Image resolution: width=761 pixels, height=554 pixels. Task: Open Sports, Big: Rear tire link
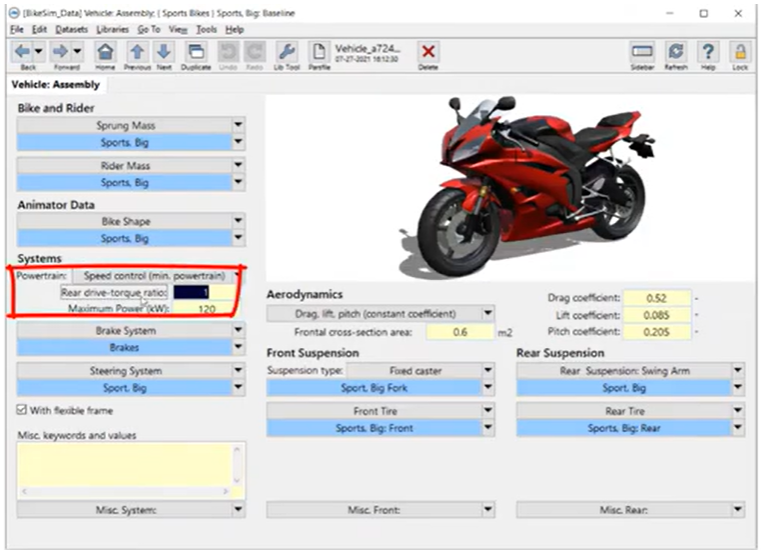point(624,428)
